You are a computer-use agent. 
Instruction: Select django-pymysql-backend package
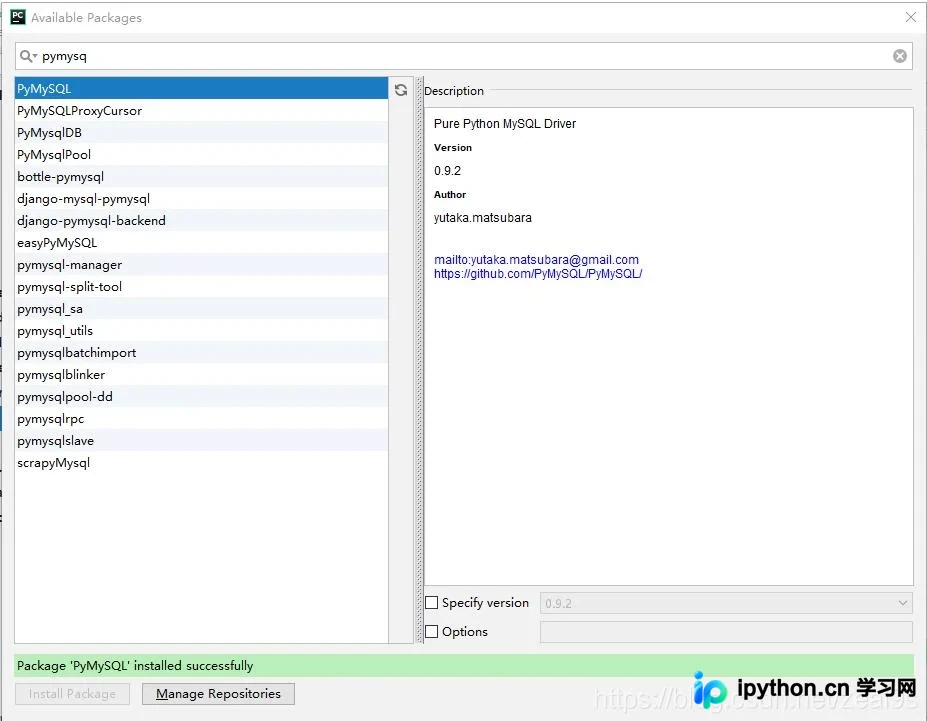[201, 220]
